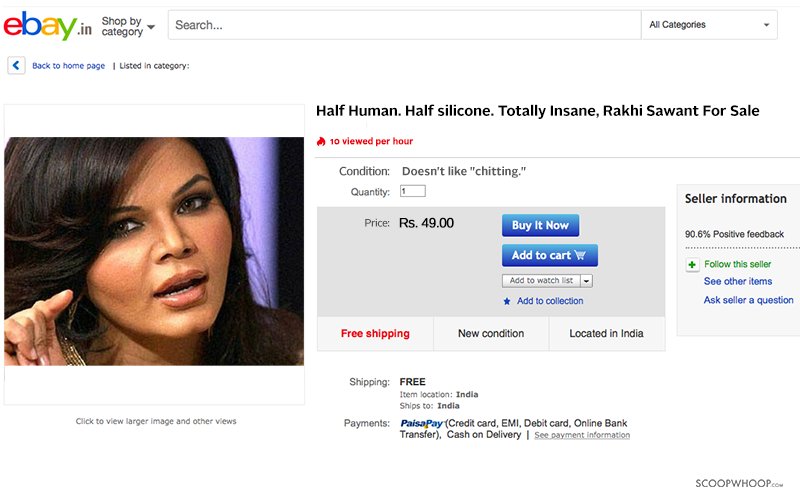
Task: Open the Add to watch list arrow
Action: pyautogui.click(x=586, y=281)
